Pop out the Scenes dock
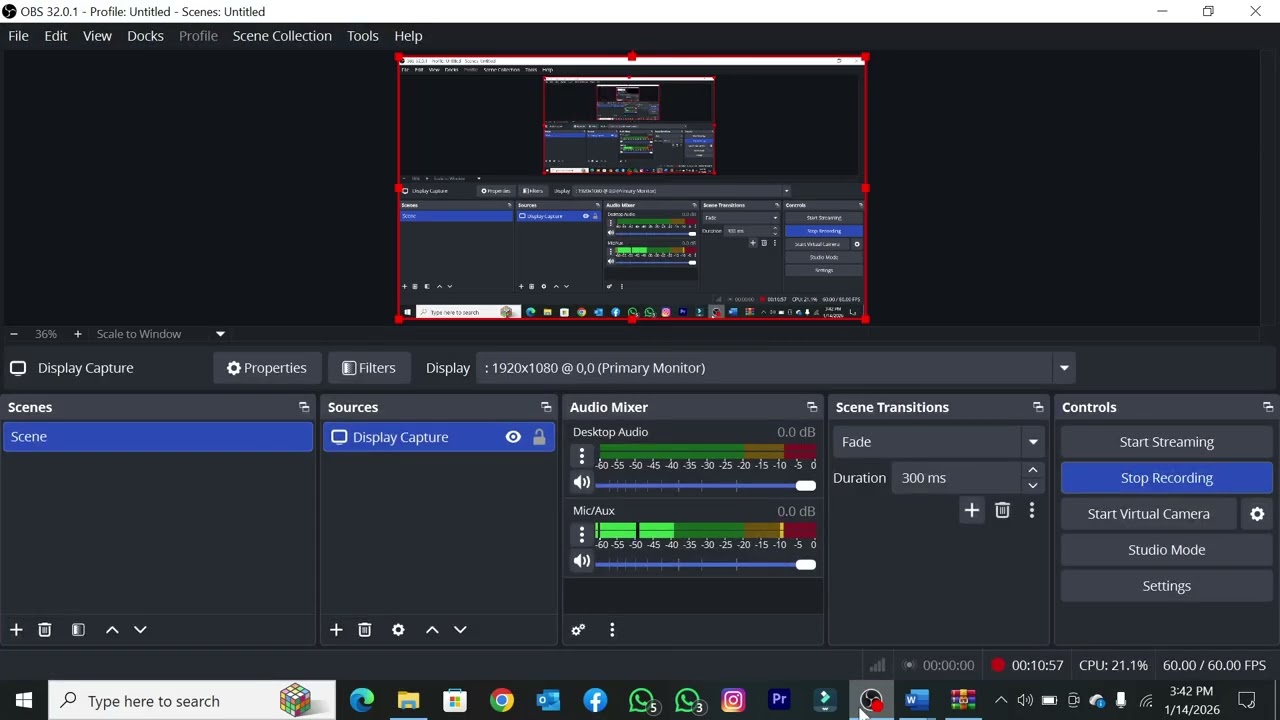 (304, 407)
